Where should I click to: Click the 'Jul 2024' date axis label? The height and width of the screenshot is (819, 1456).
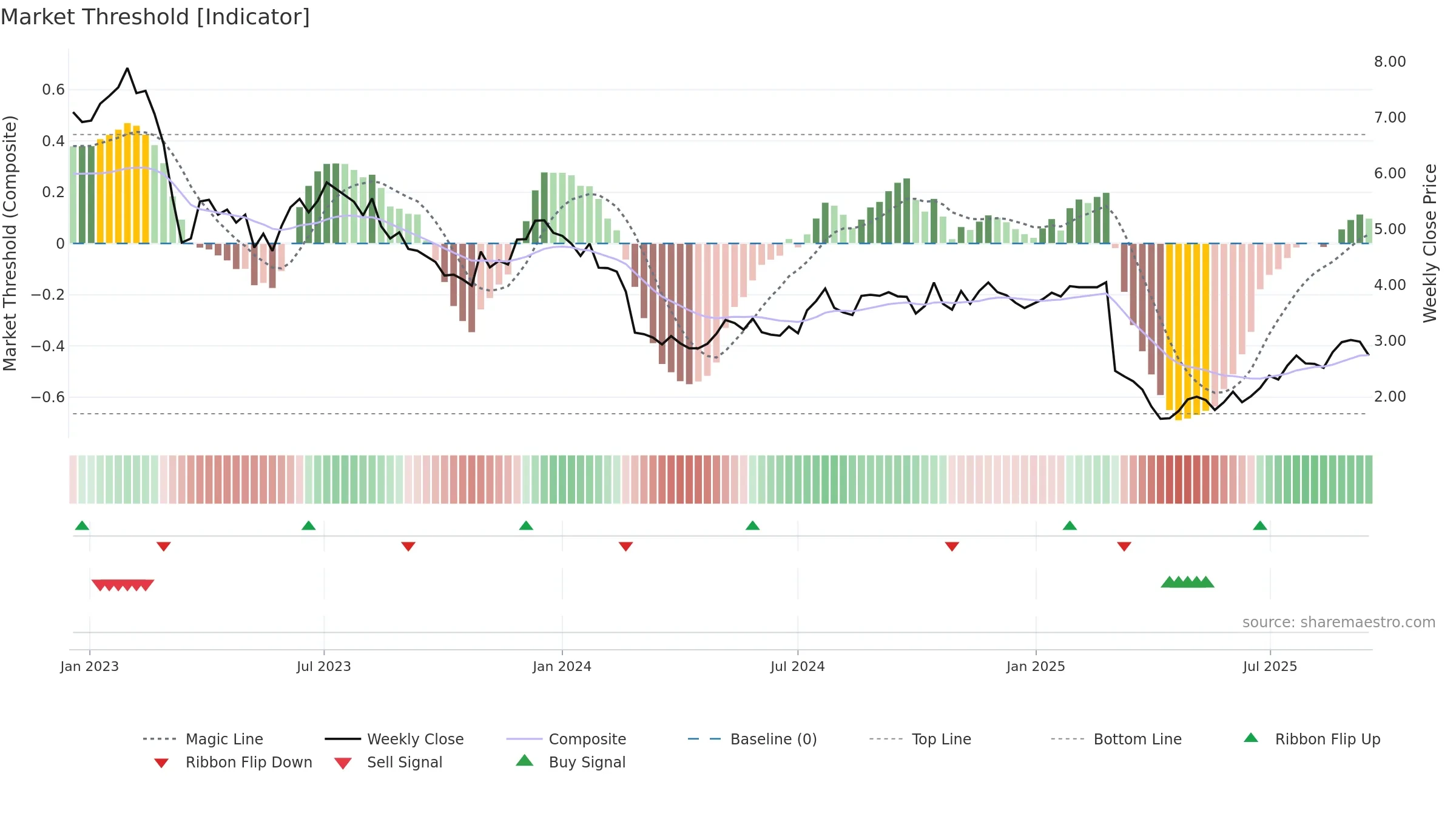(x=798, y=666)
